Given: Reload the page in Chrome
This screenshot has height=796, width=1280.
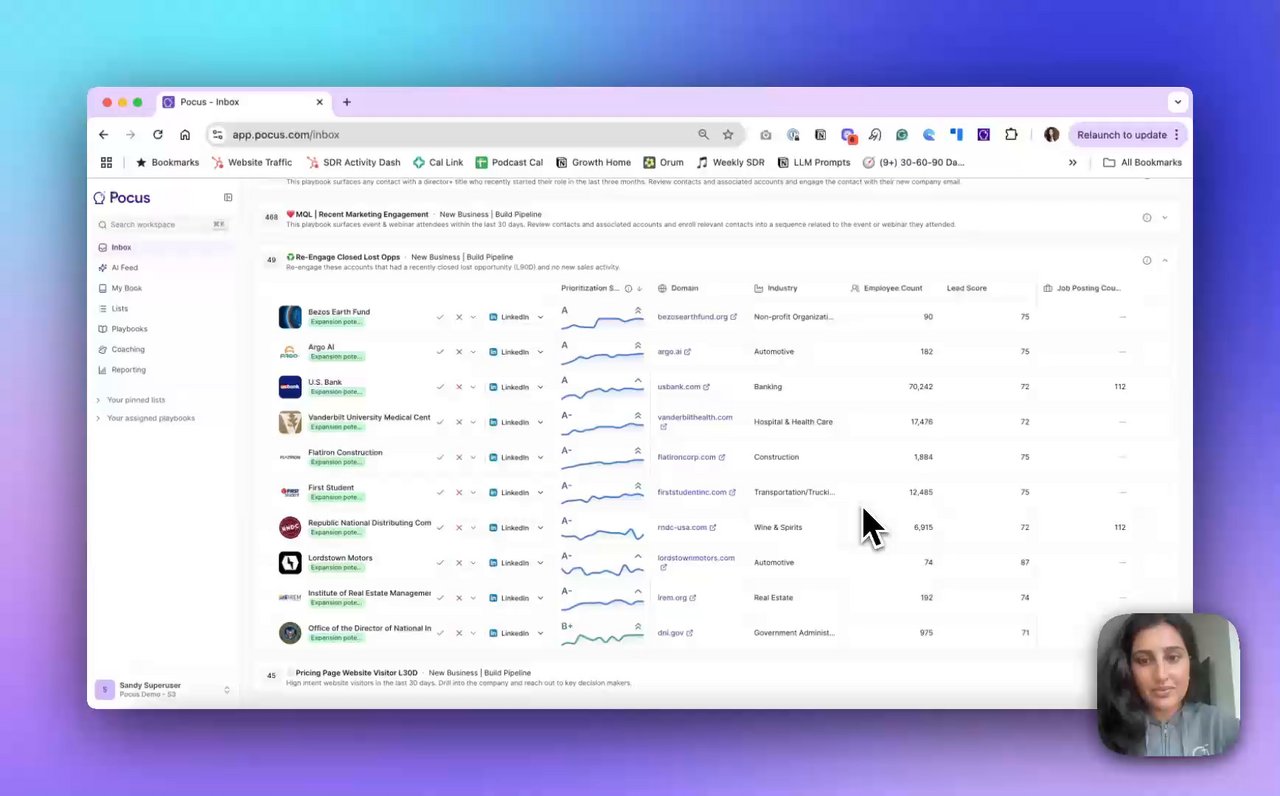Looking at the screenshot, I should (x=158, y=135).
